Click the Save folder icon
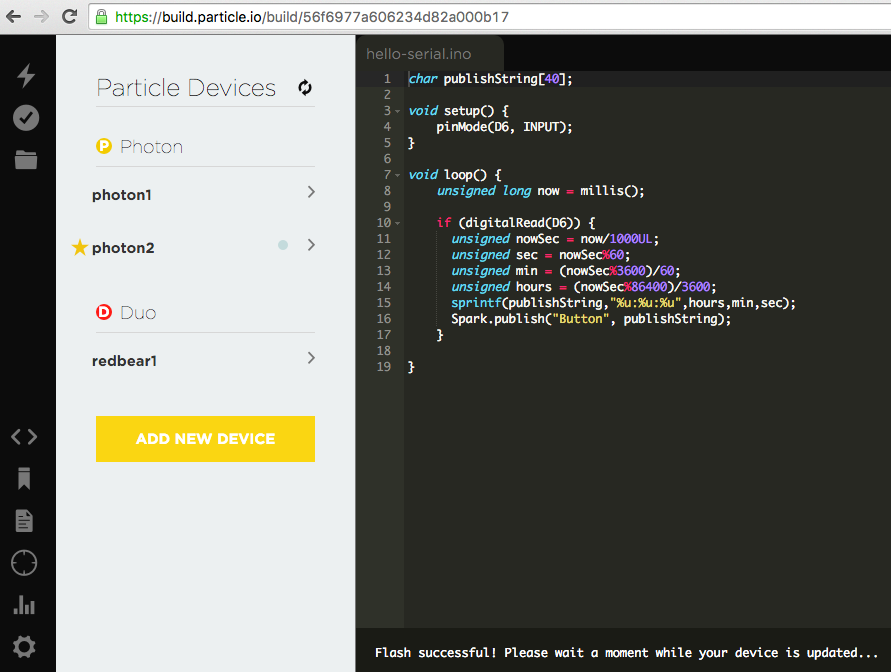This screenshot has width=891, height=672. point(26,159)
